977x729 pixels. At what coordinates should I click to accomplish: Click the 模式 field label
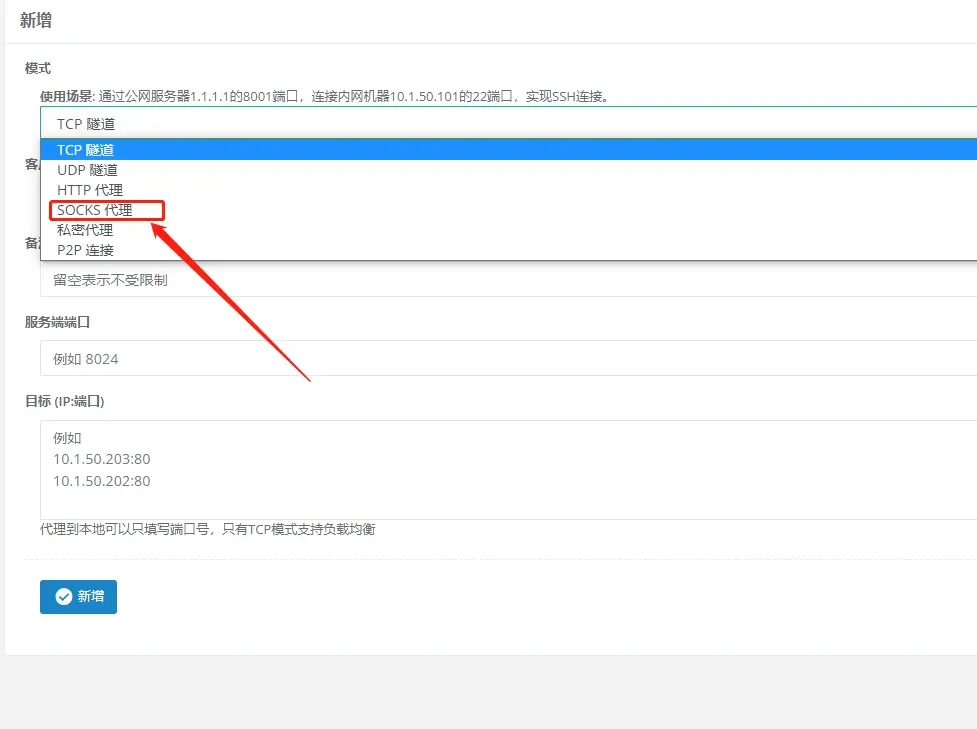36,68
